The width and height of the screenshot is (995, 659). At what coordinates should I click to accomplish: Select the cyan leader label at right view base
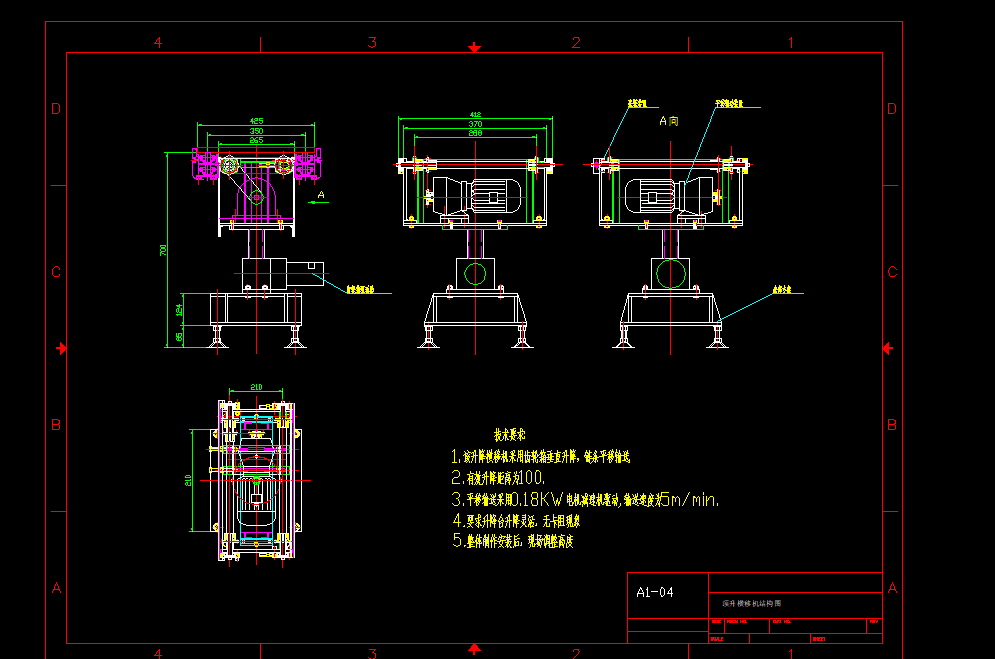click(x=782, y=290)
